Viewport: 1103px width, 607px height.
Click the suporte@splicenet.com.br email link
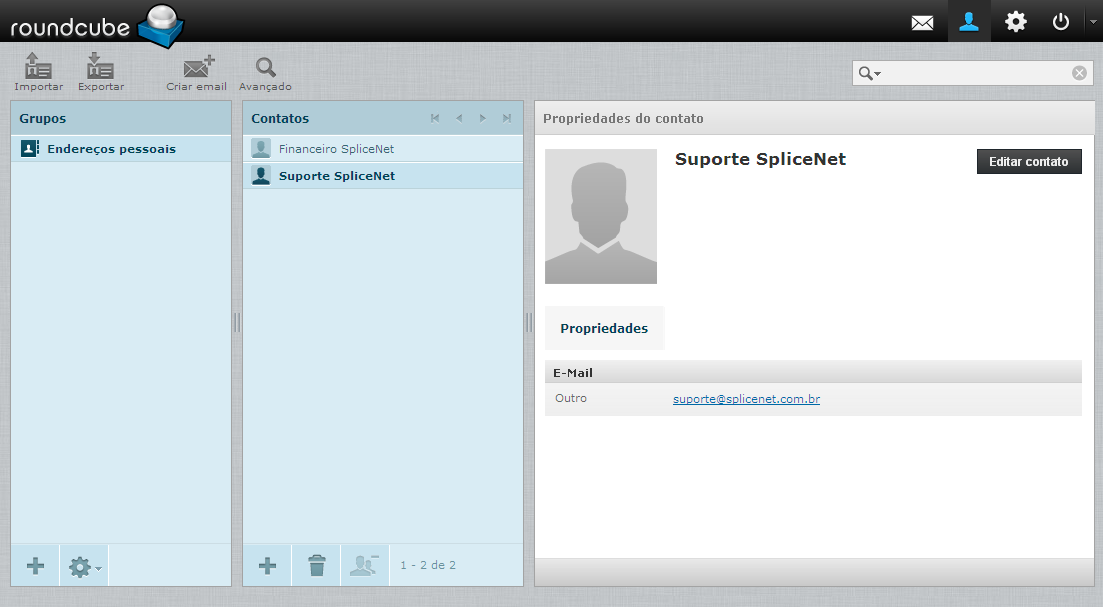746,399
